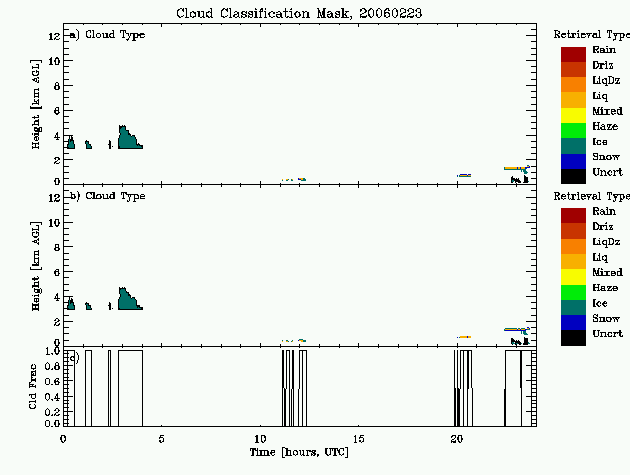Viewport: 630px width, 475px height.
Task: Click the 'Height [km AGL]' label of panel b
Action: pyautogui.click(x=36, y=266)
